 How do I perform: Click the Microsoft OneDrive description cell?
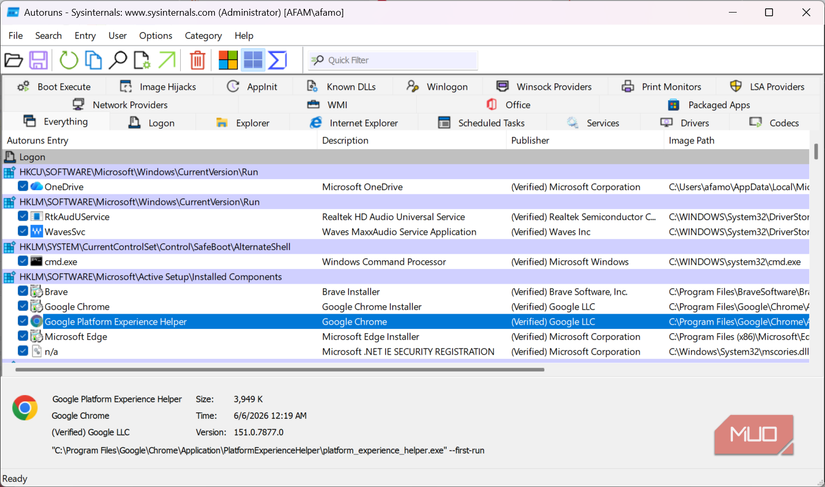coord(362,187)
